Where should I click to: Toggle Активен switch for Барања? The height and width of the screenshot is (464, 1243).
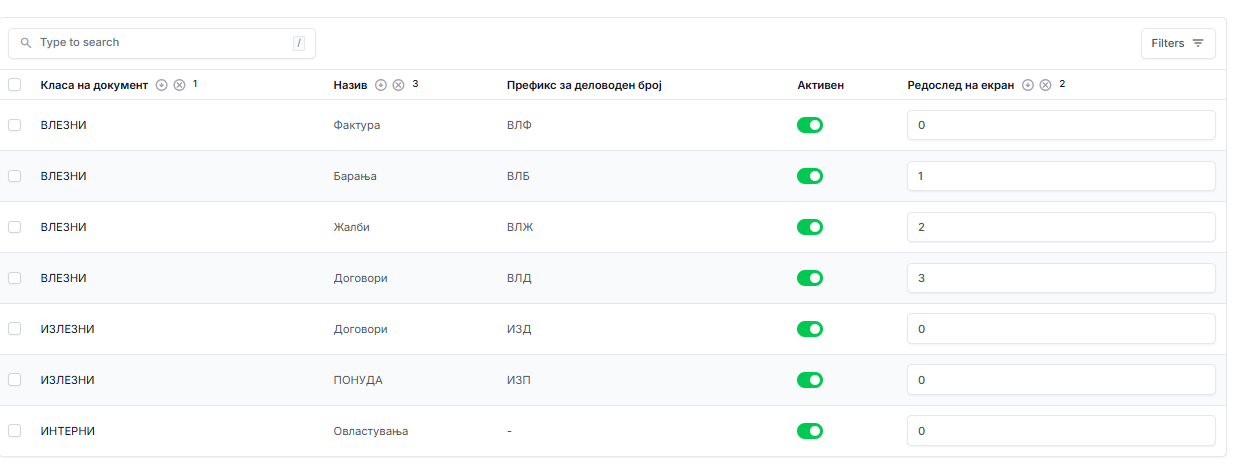[810, 176]
